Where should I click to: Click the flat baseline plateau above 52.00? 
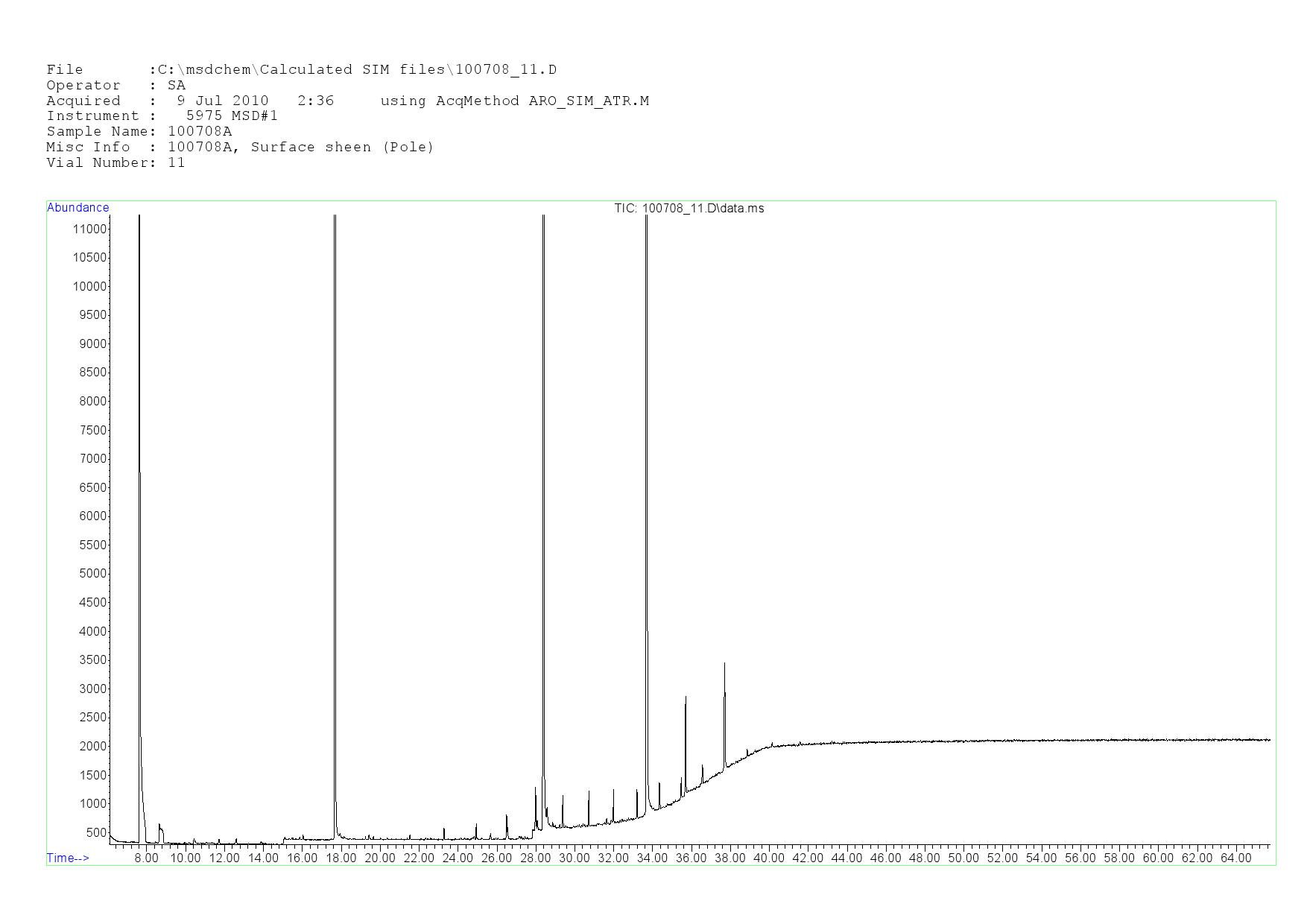[x=1002, y=741]
